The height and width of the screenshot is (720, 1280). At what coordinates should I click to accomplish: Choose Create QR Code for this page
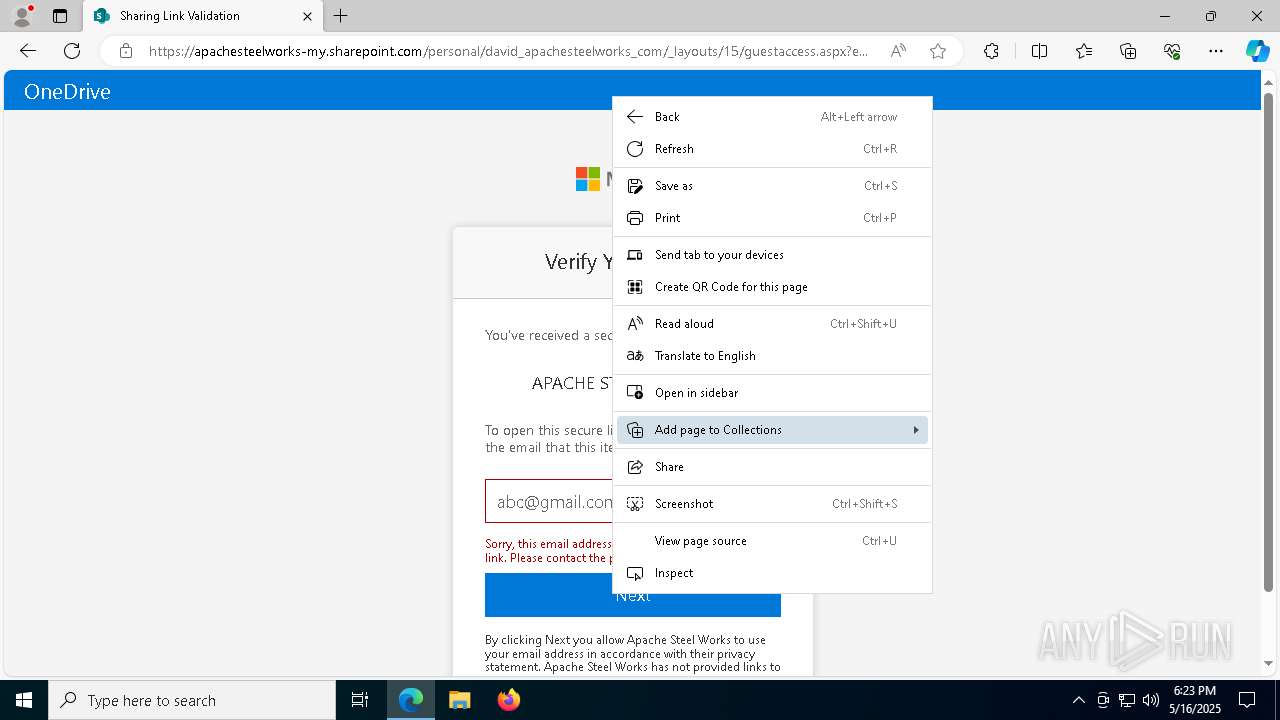(772, 287)
